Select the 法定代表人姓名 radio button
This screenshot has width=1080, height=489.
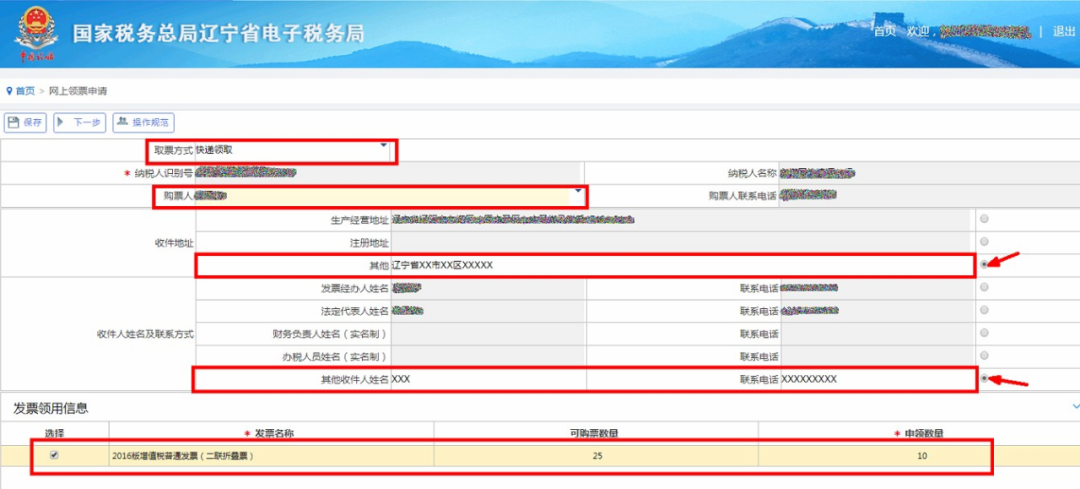[984, 310]
